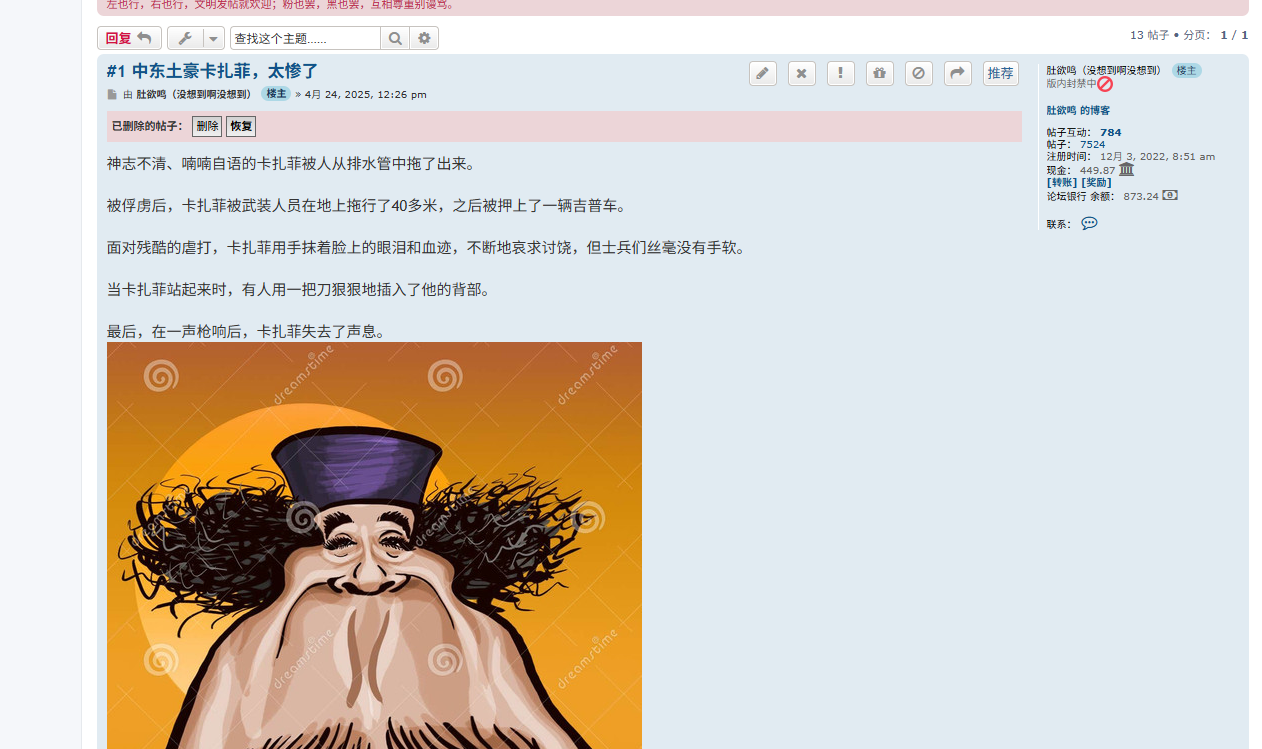Click the 恢复 restore button
This screenshot has width=1262, height=749.
tap(241, 126)
